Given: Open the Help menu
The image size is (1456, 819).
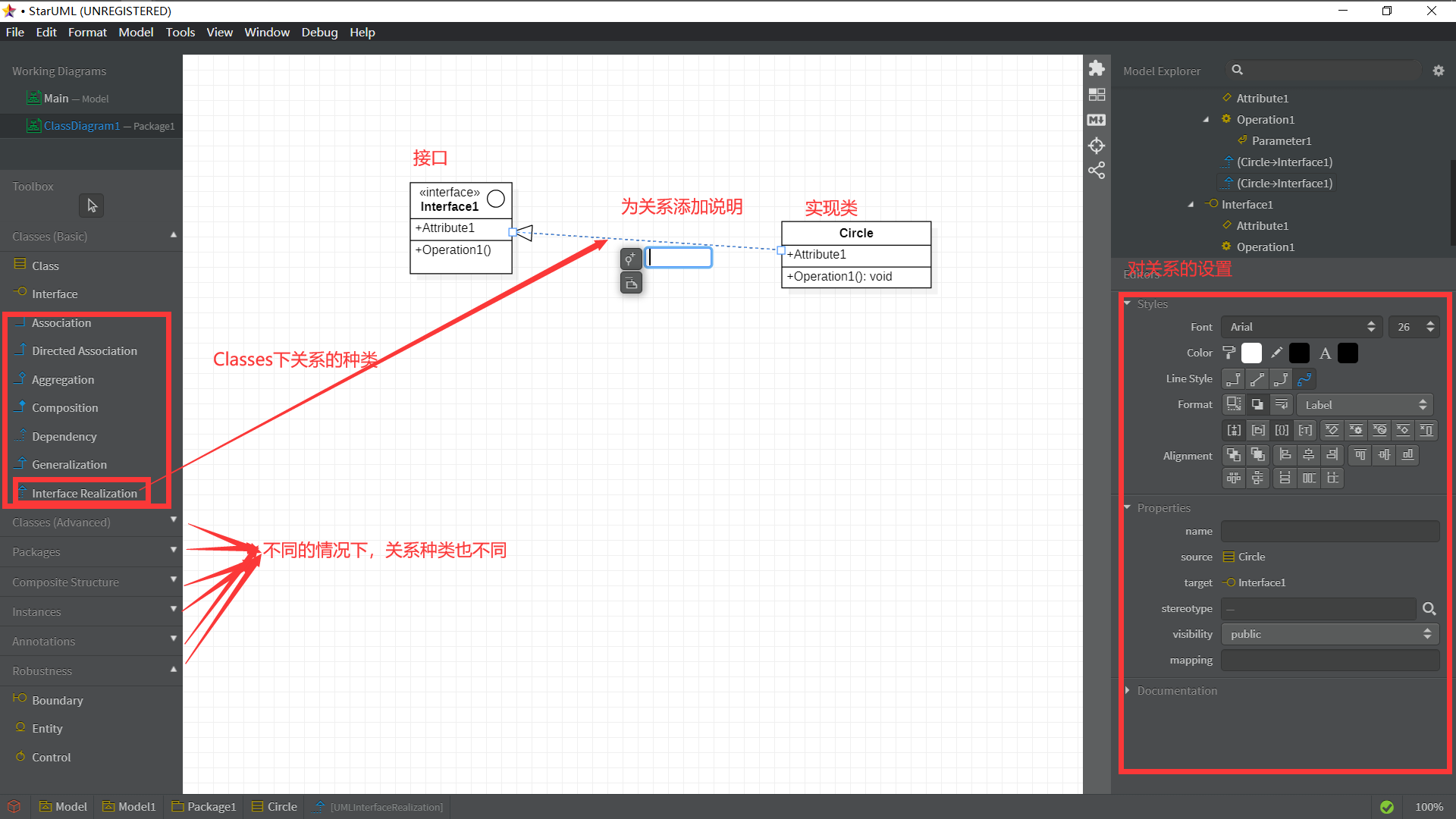Looking at the screenshot, I should pyautogui.click(x=362, y=32).
